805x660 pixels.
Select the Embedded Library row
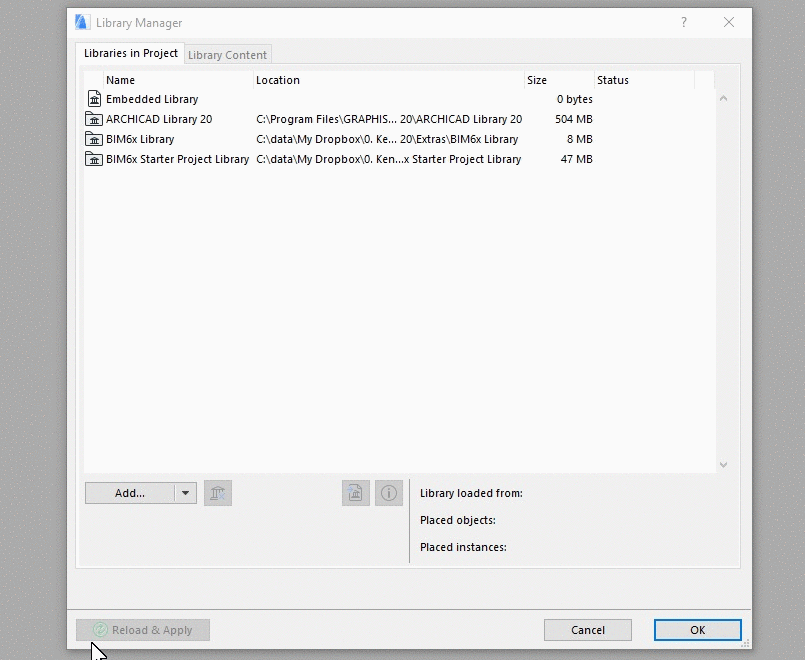coord(399,99)
